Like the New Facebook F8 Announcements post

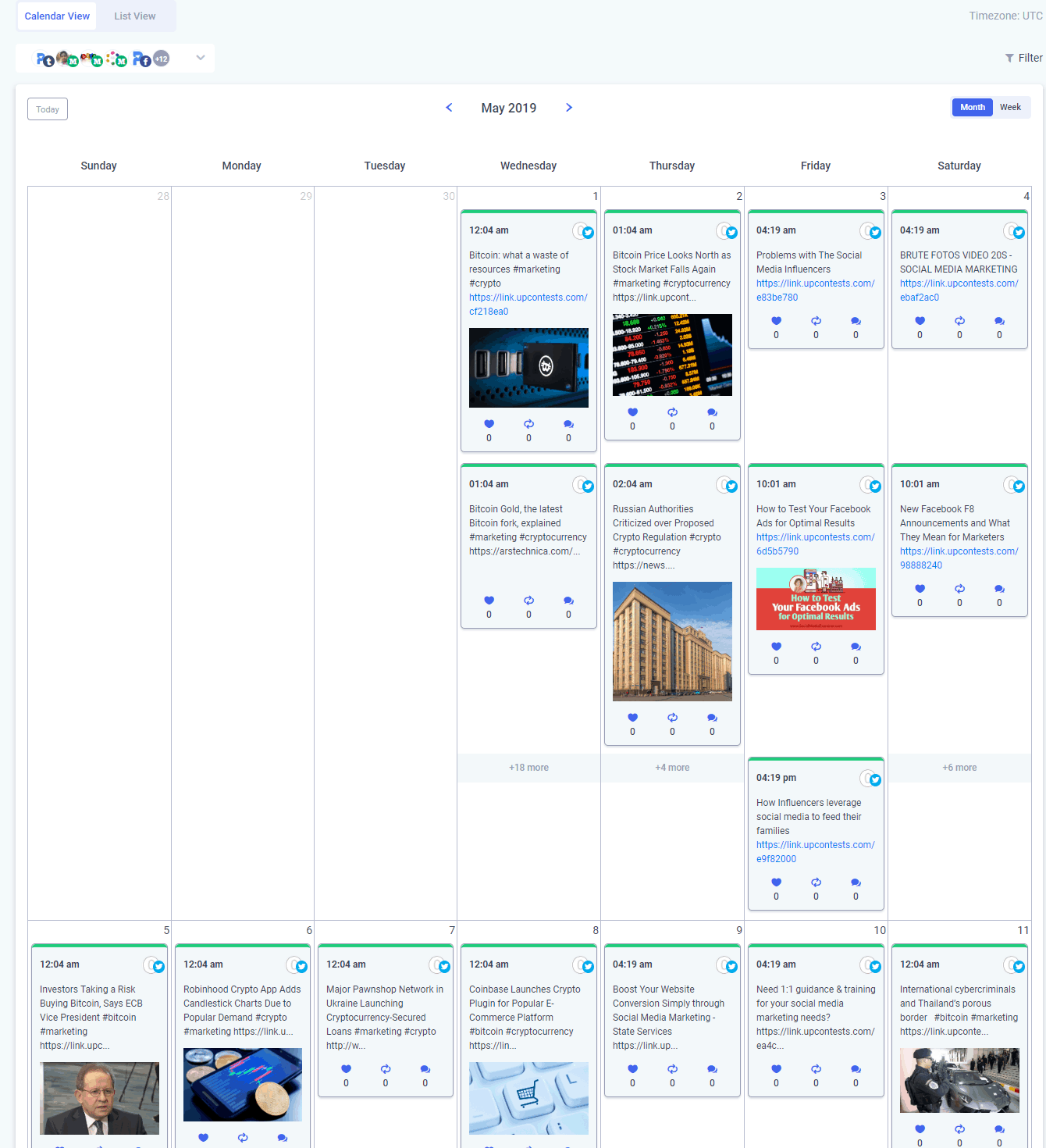click(920, 589)
